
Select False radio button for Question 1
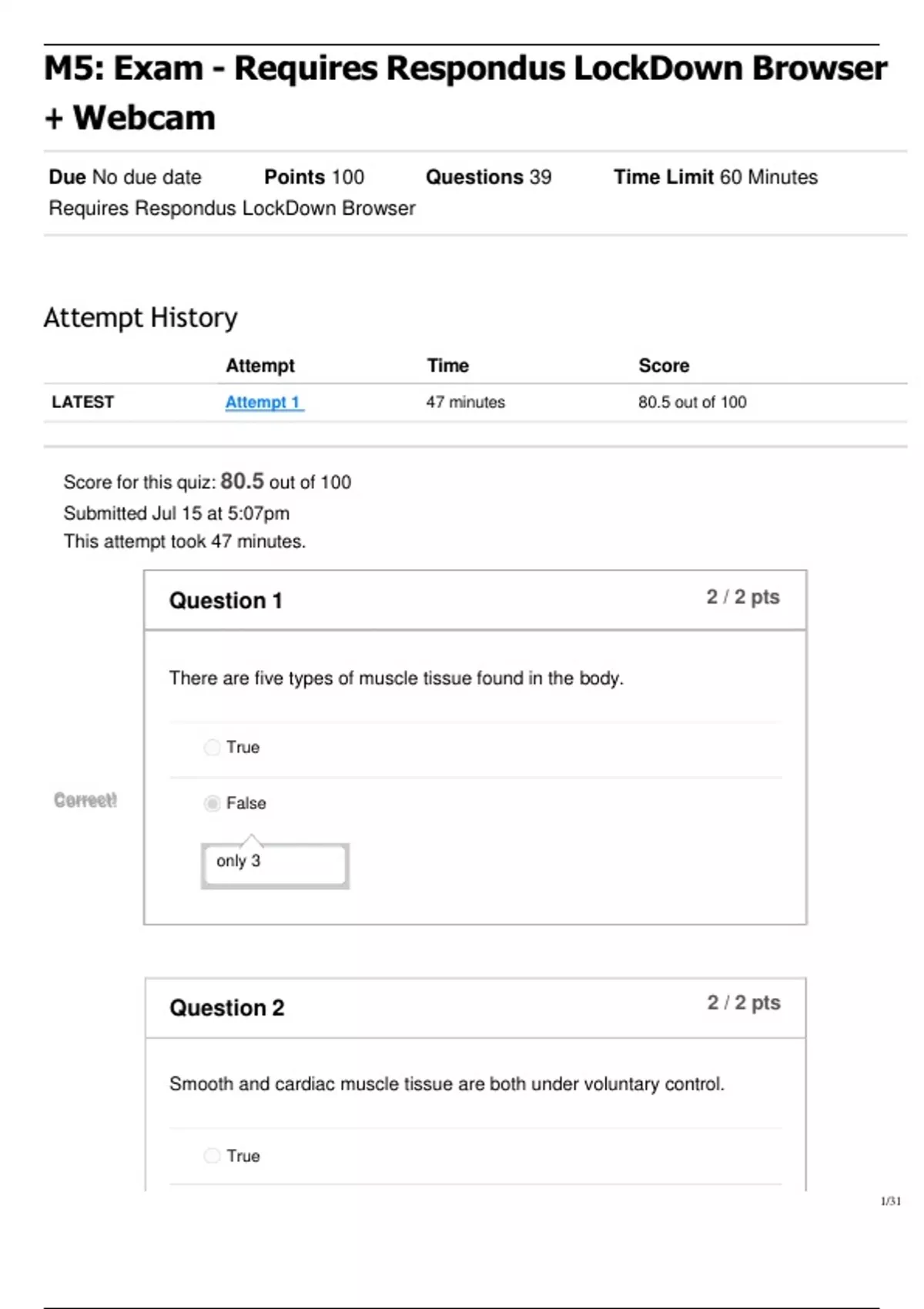coord(212,804)
